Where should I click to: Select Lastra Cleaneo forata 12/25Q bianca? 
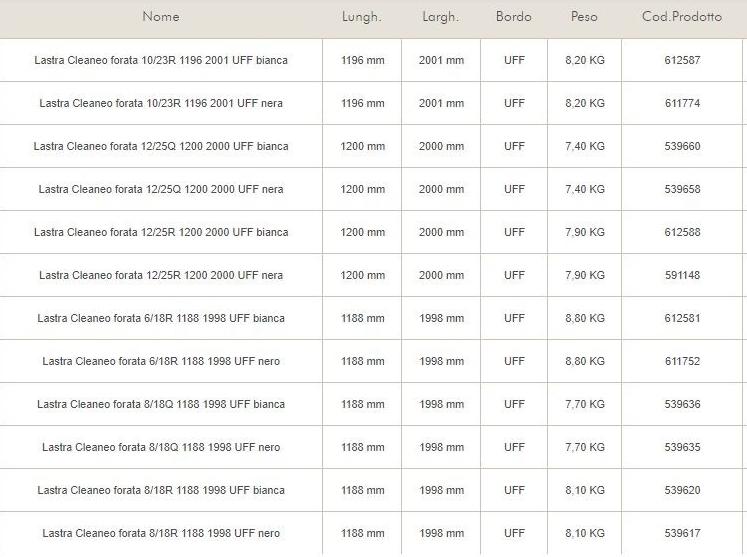[x=161, y=147]
